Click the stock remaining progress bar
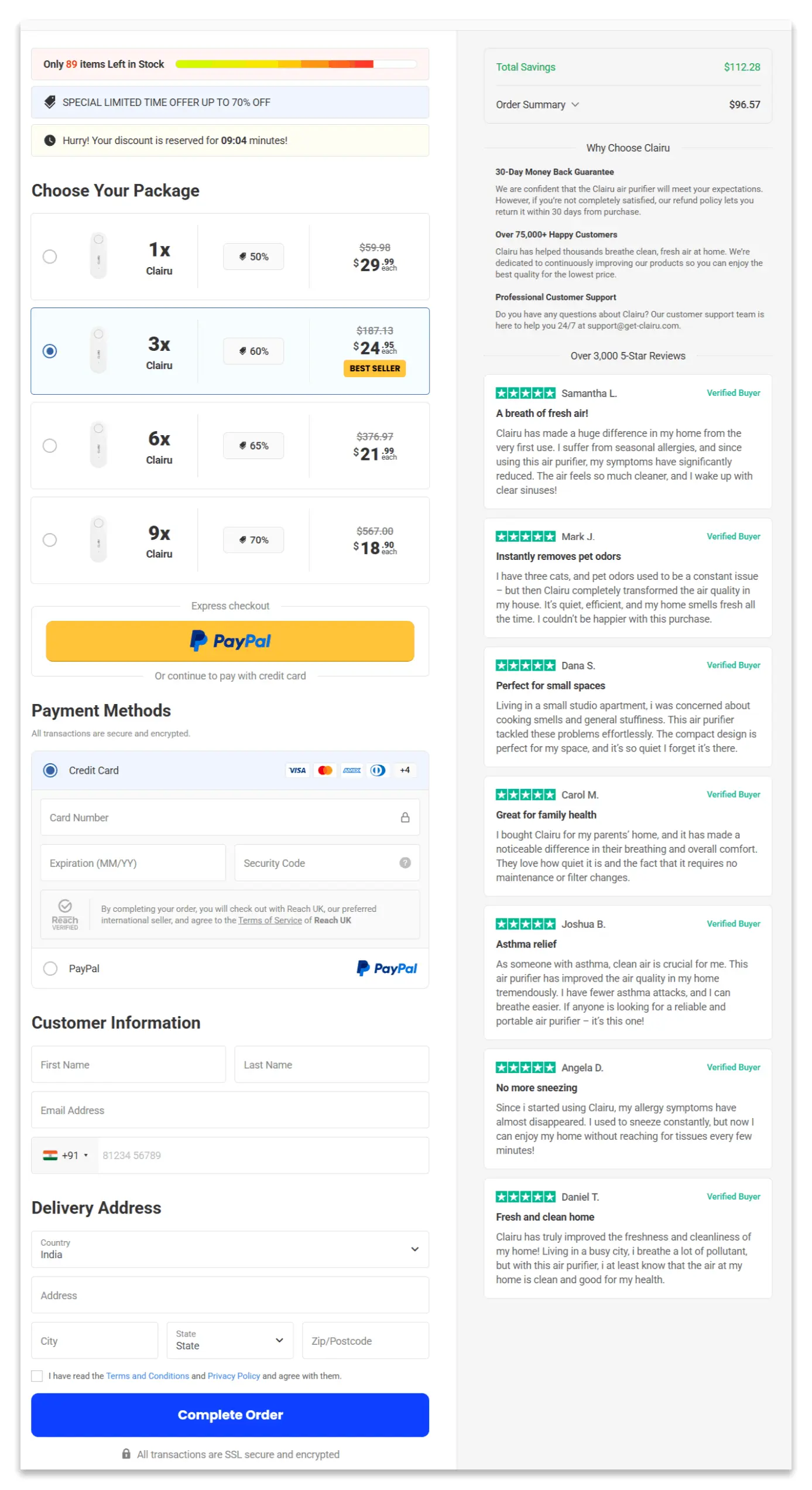Image resolution: width=812 pixels, height=1490 pixels. (296, 64)
